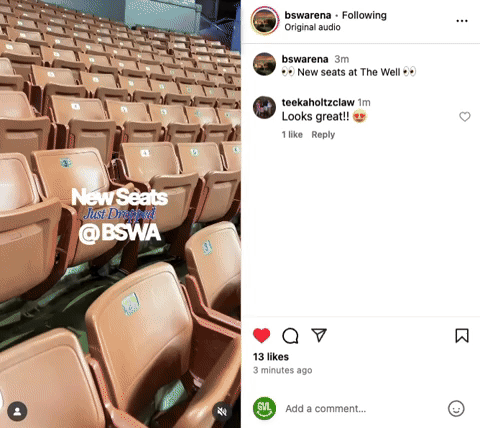Click the green SVL account avatar
480x428 pixels.
264,408
